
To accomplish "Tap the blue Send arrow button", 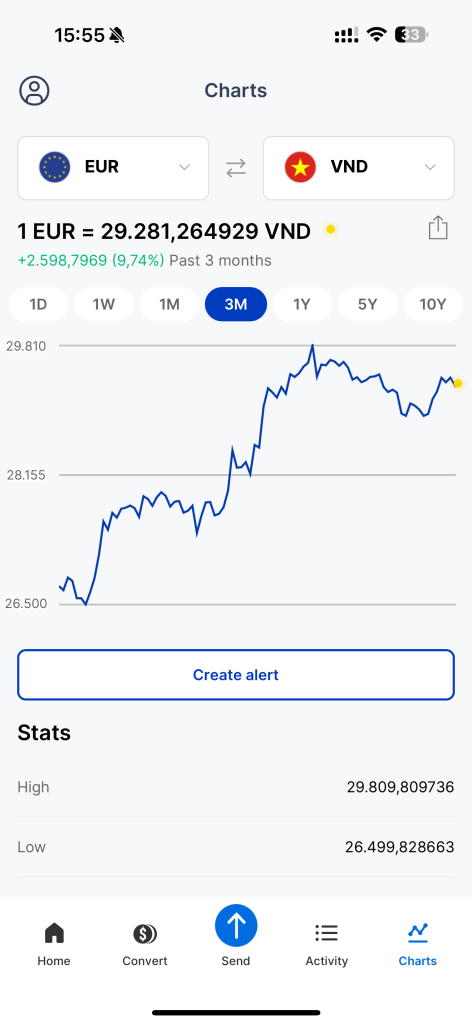I will coord(236,926).
